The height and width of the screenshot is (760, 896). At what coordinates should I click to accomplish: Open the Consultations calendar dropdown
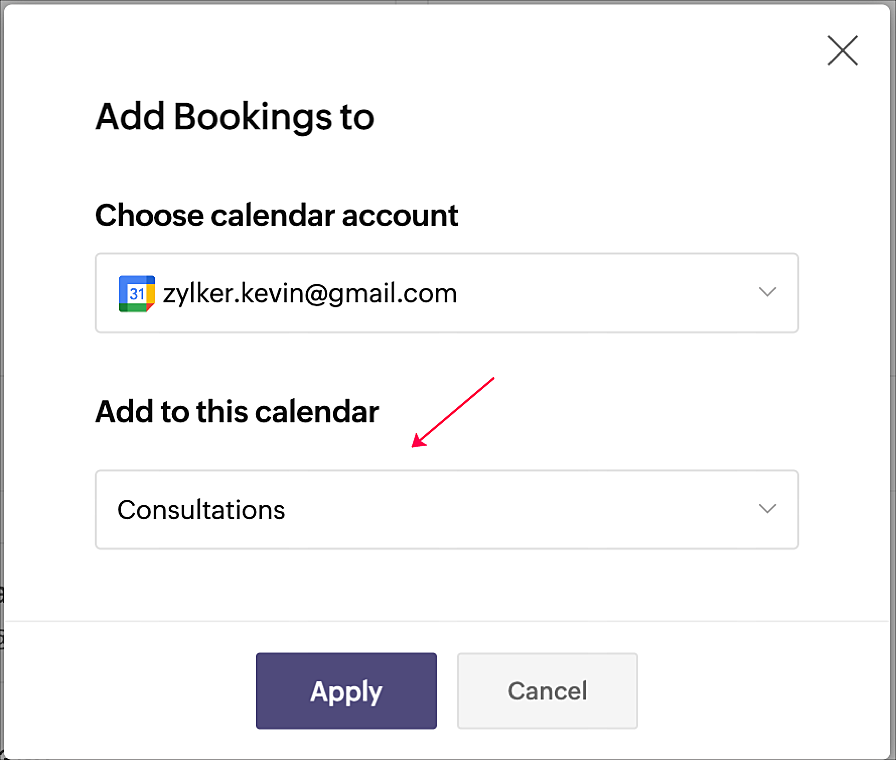(446, 509)
